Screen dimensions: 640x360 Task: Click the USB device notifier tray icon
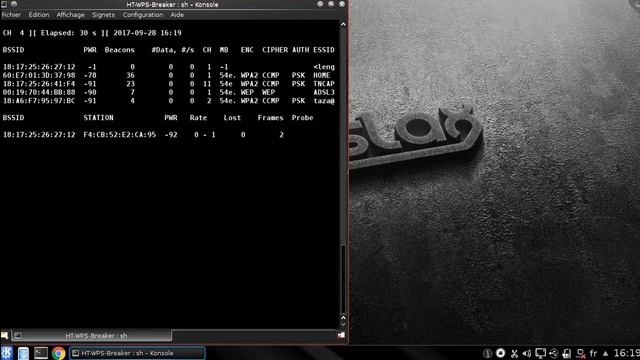(x=554, y=353)
